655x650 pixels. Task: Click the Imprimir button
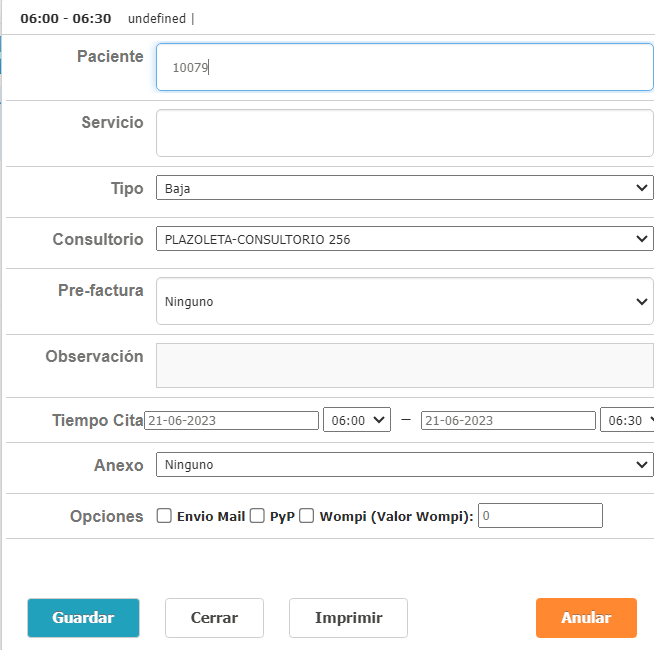348,618
